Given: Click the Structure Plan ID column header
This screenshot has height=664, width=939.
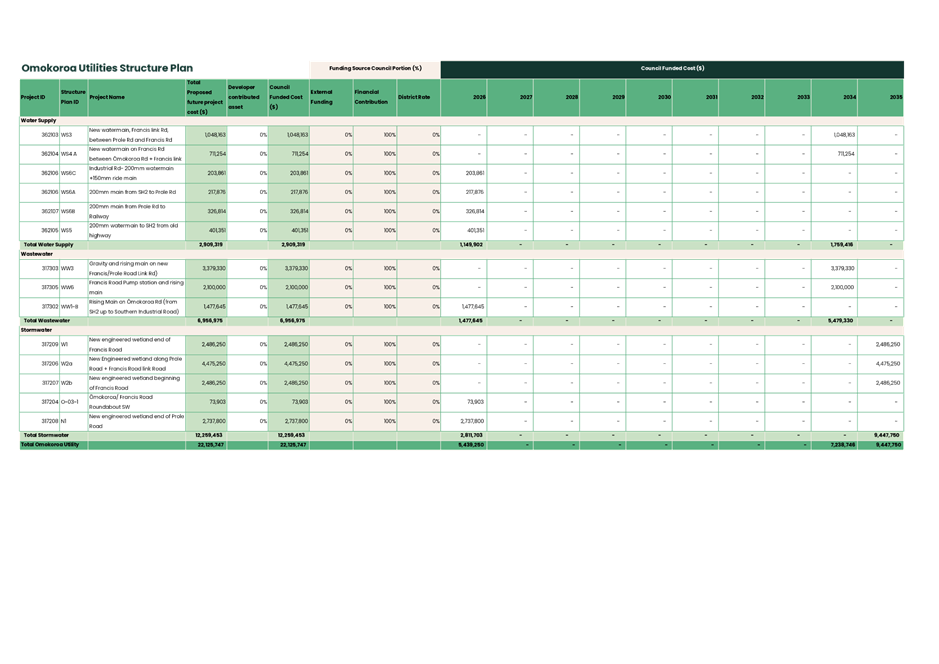Looking at the screenshot, I should pyautogui.click(x=73, y=97).
